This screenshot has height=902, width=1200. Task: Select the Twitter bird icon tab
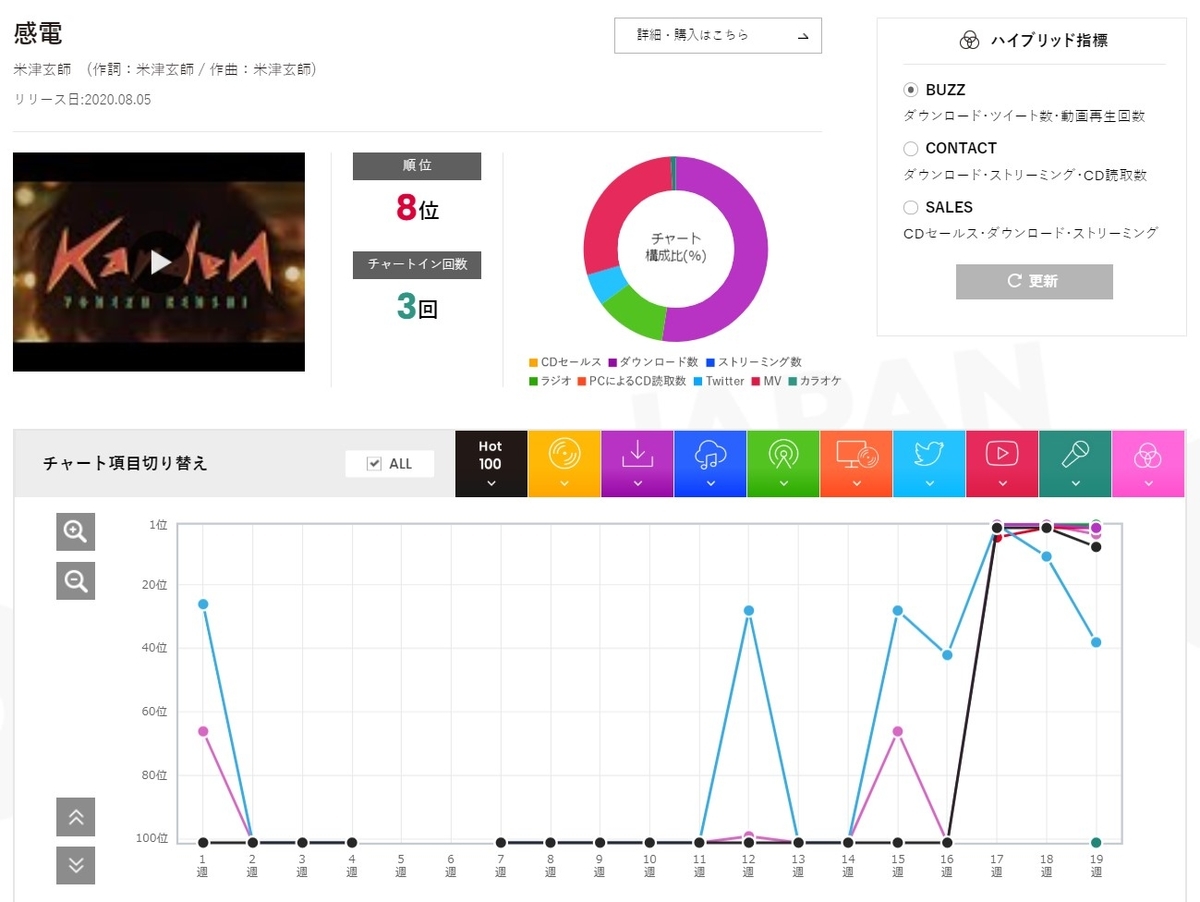929,464
